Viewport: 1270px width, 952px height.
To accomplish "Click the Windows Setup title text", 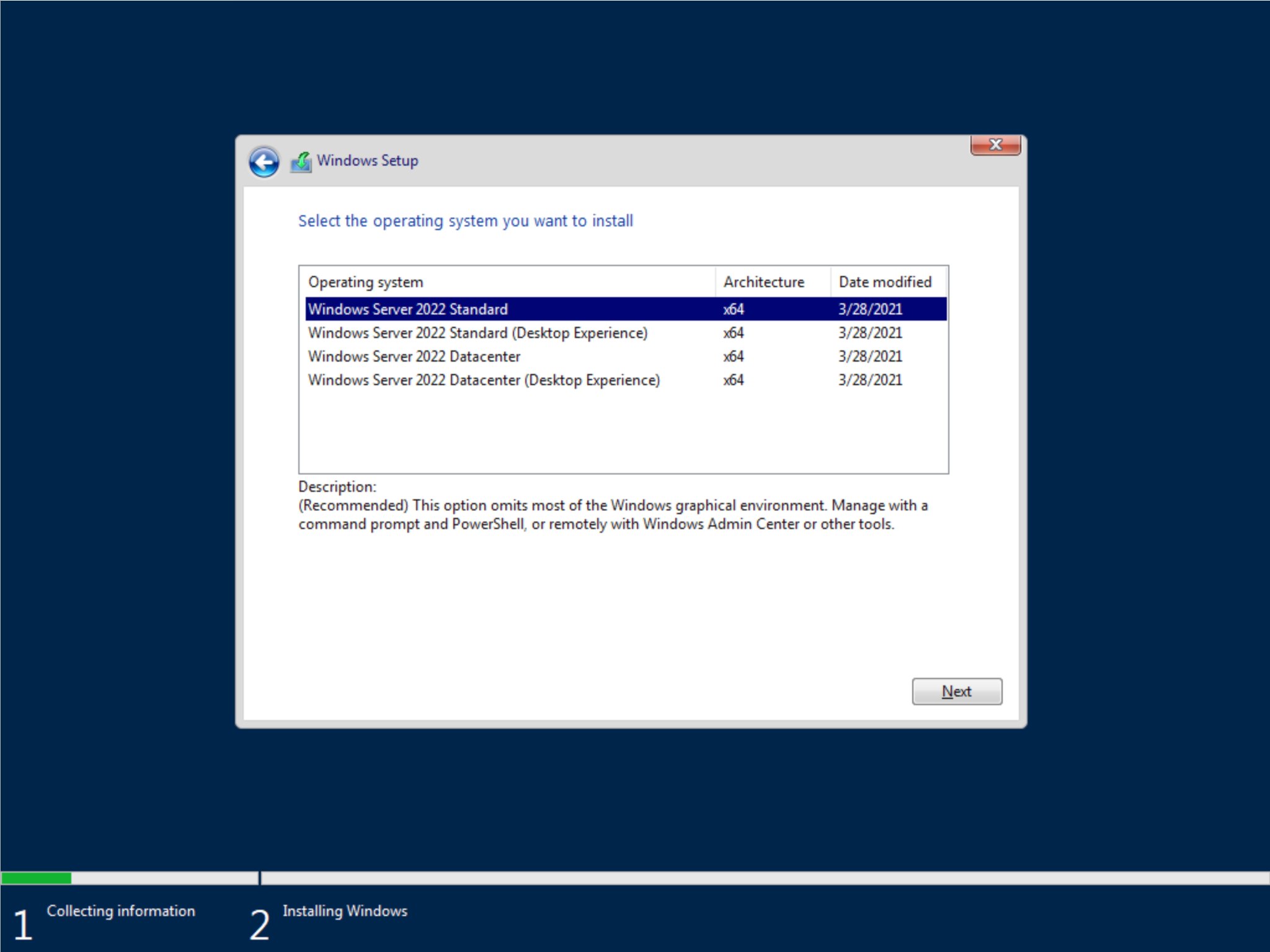I will [367, 161].
